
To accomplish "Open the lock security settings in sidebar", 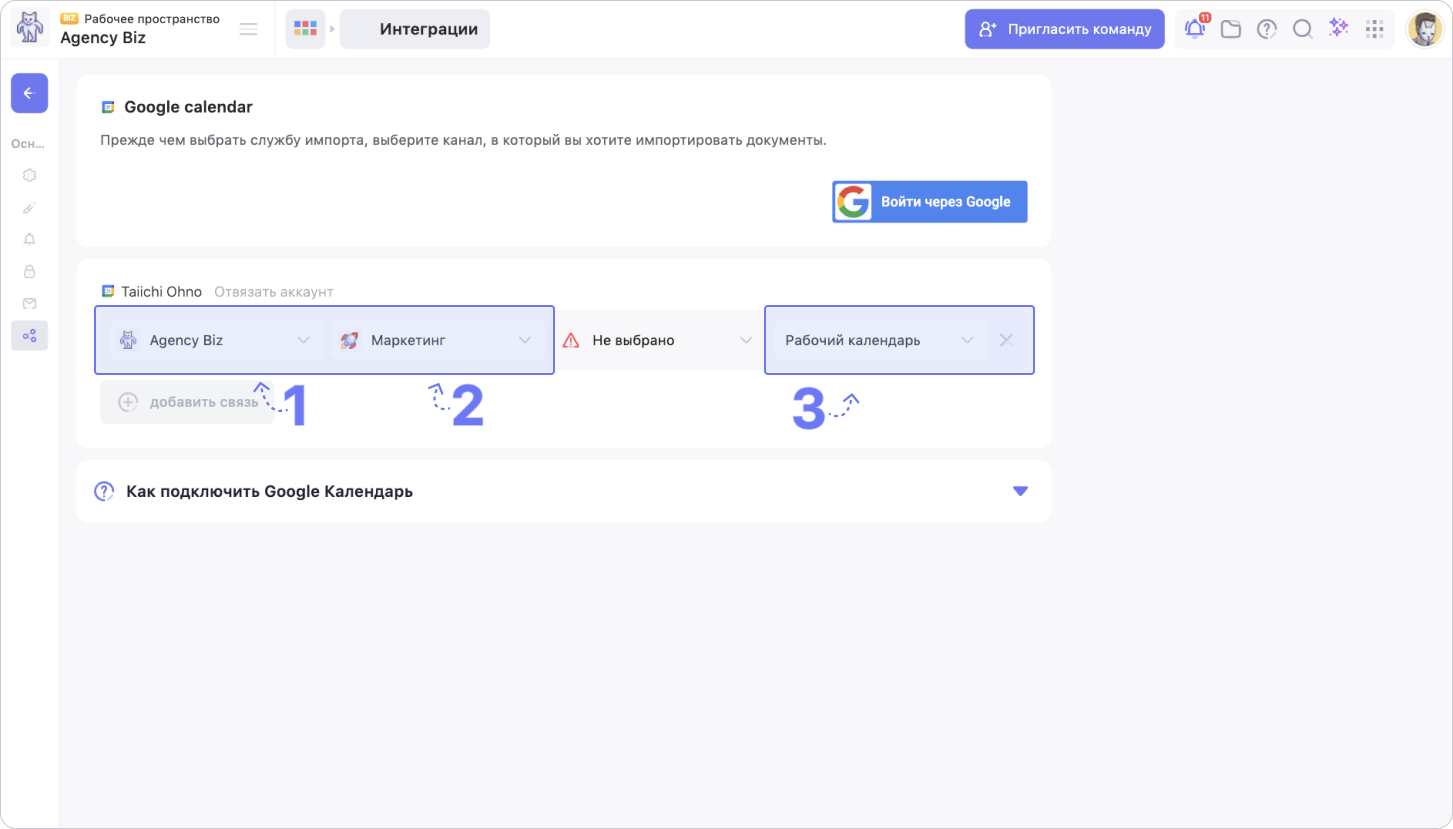I will [x=29, y=271].
